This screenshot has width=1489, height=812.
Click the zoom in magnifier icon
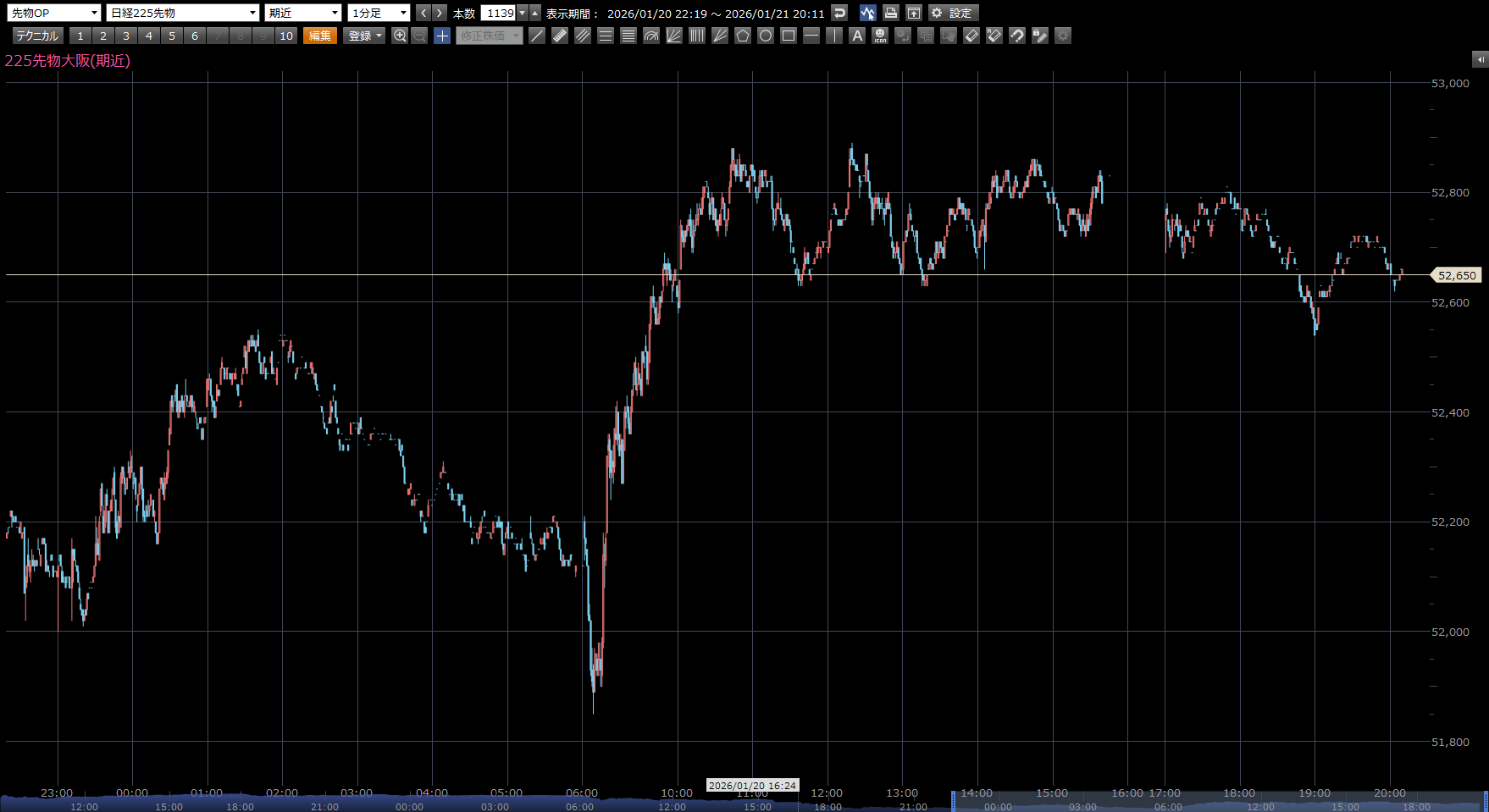click(400, 36)
